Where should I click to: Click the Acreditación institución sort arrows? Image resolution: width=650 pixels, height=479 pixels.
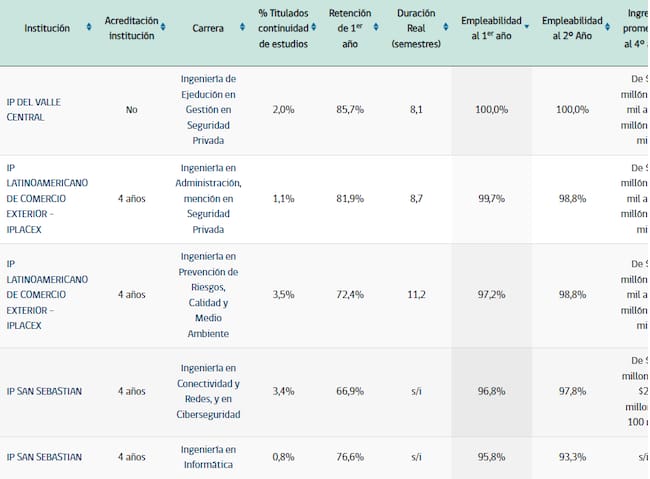(165, 28)
